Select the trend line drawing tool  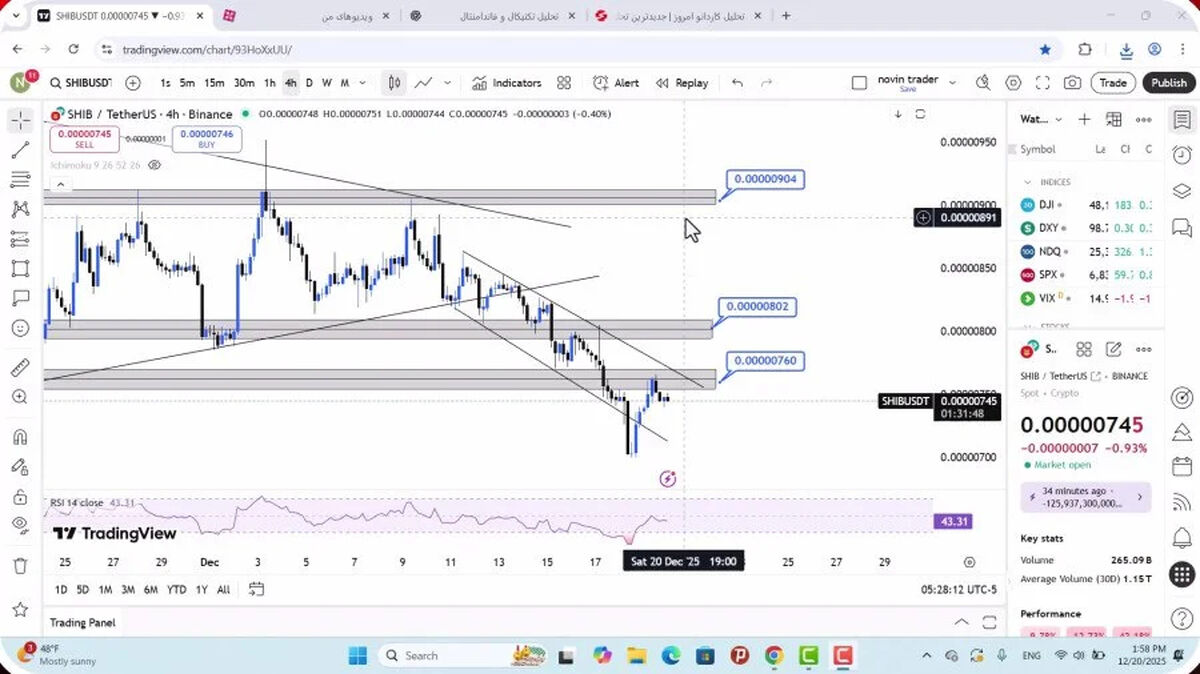pos(20,151)
